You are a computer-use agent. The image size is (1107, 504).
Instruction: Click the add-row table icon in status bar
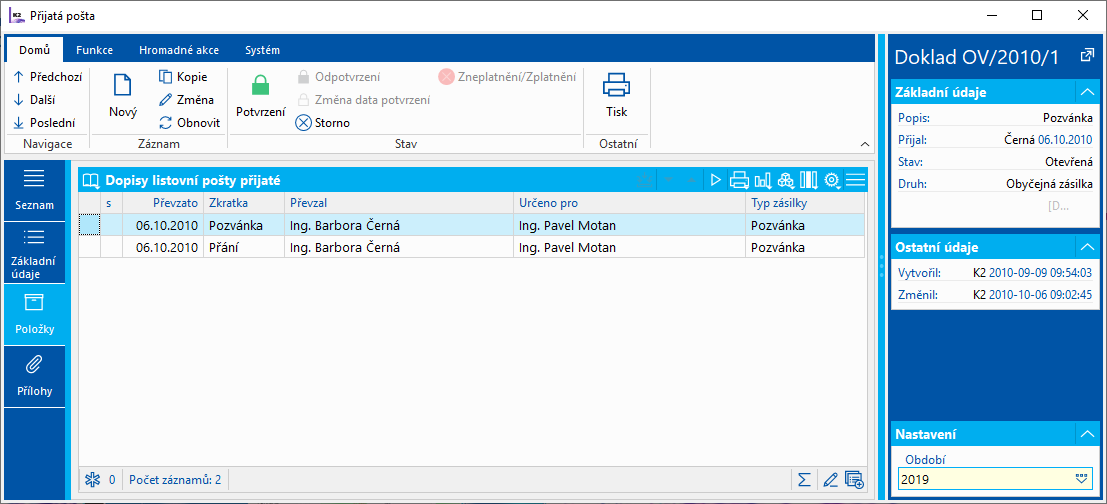(854, 480)
